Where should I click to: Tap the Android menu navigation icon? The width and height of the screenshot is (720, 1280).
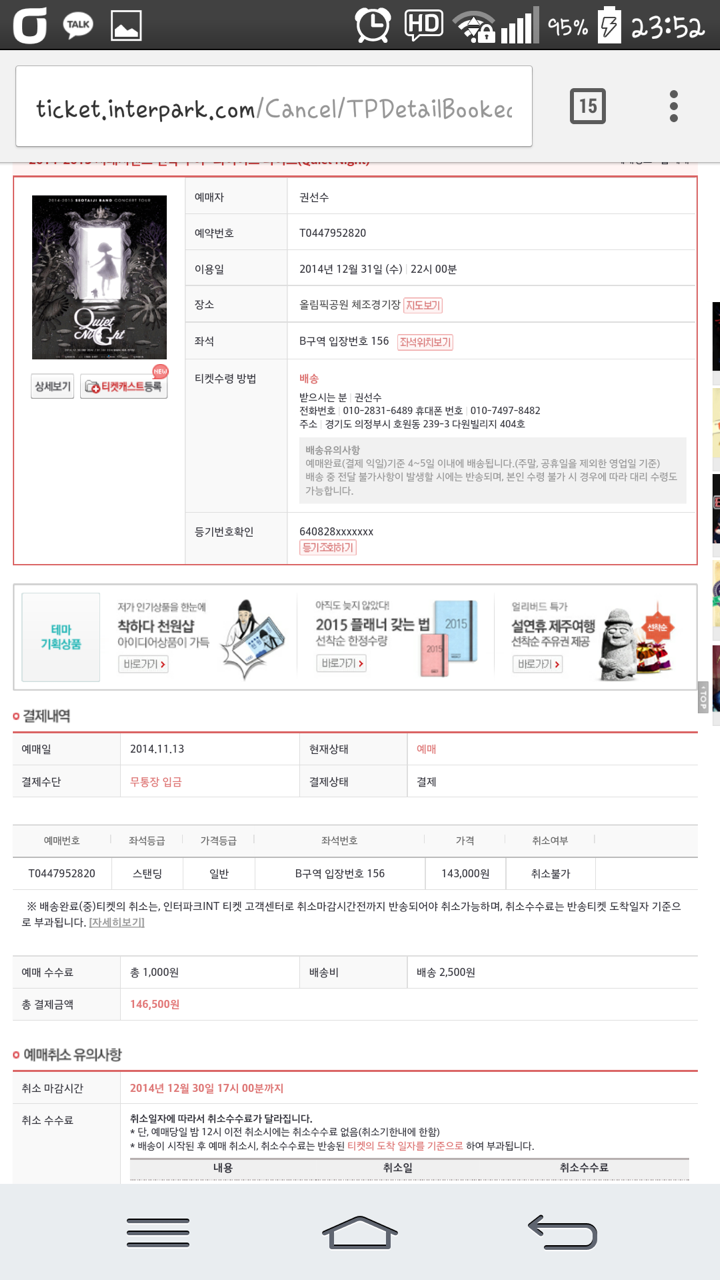158,1232
